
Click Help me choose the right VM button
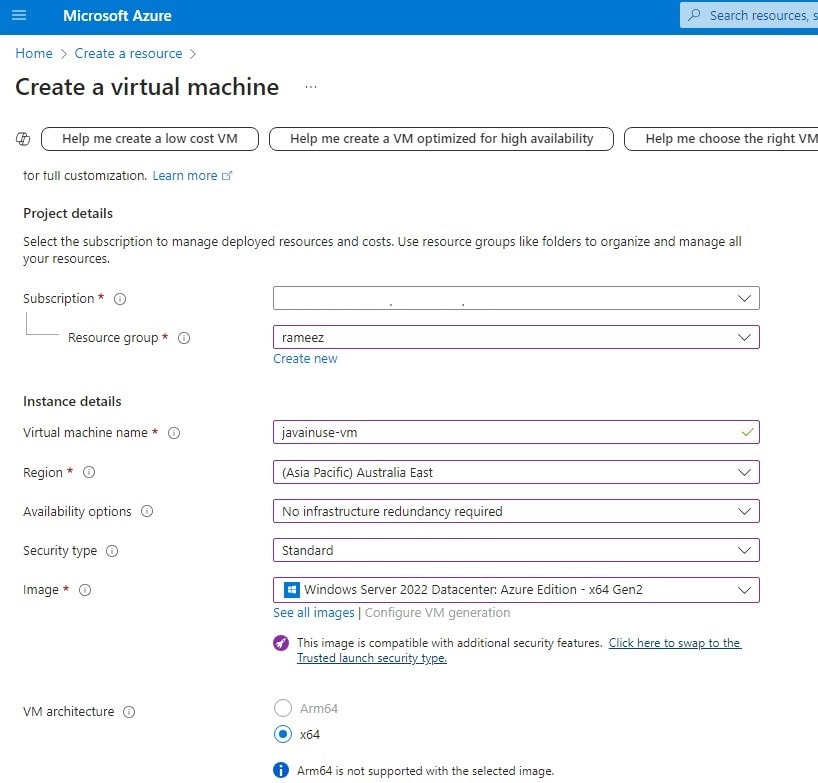tap(721, 139)
